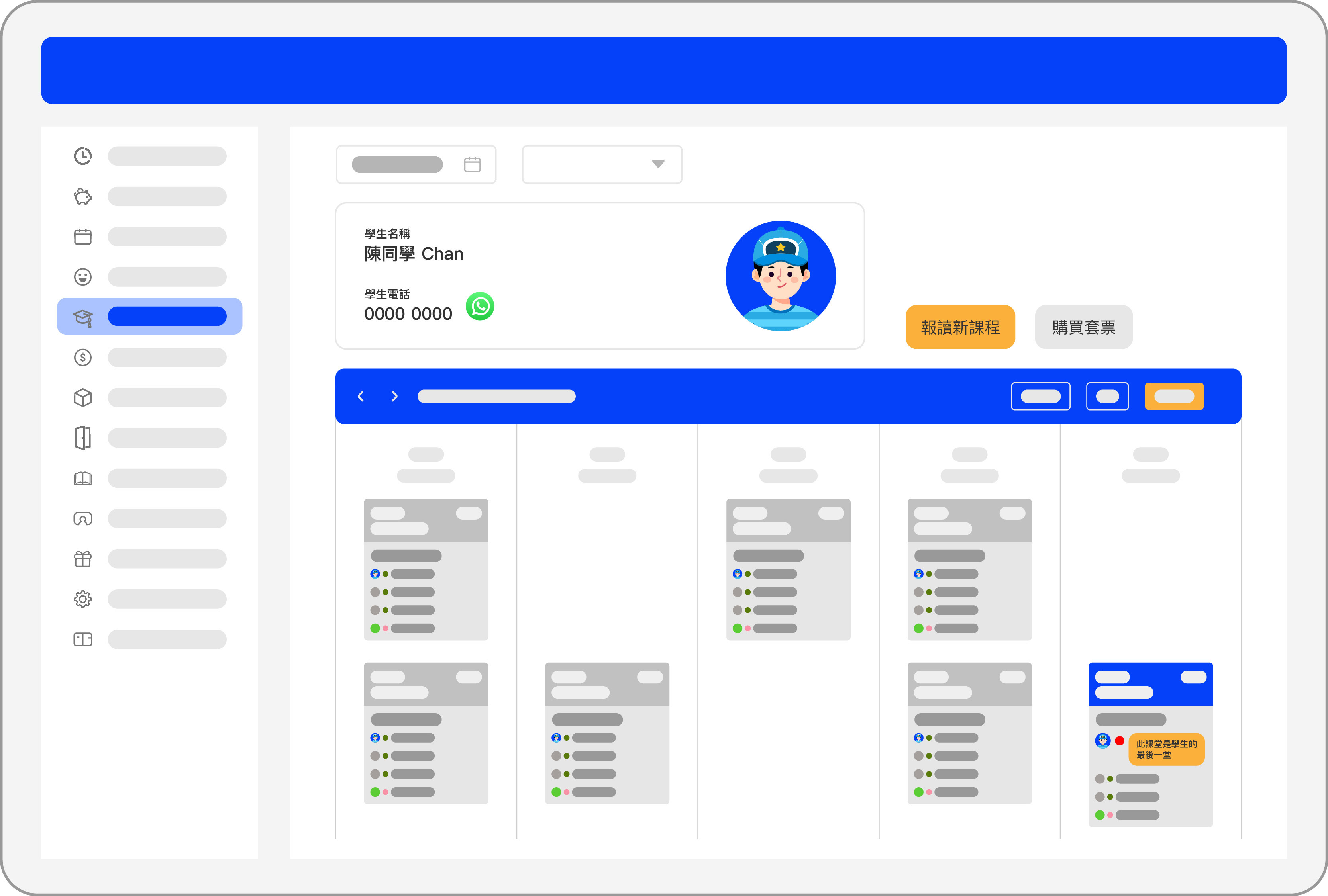Expand the empty dropdown next to date field
Image resolution: width=1328 pixels, height=896 pixels.
[602, 164]
